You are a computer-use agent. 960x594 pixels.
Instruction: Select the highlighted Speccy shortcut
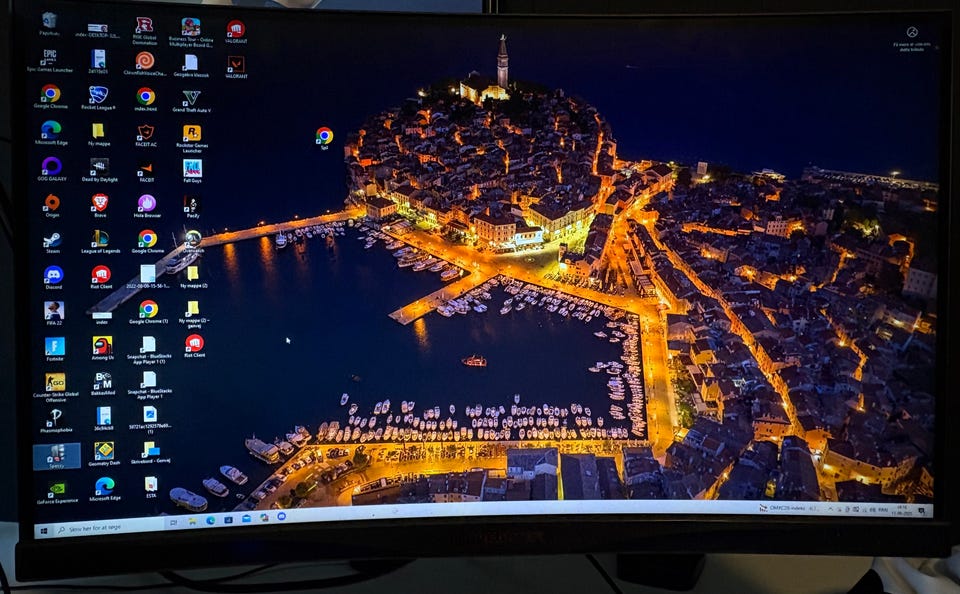pos(56,456)
